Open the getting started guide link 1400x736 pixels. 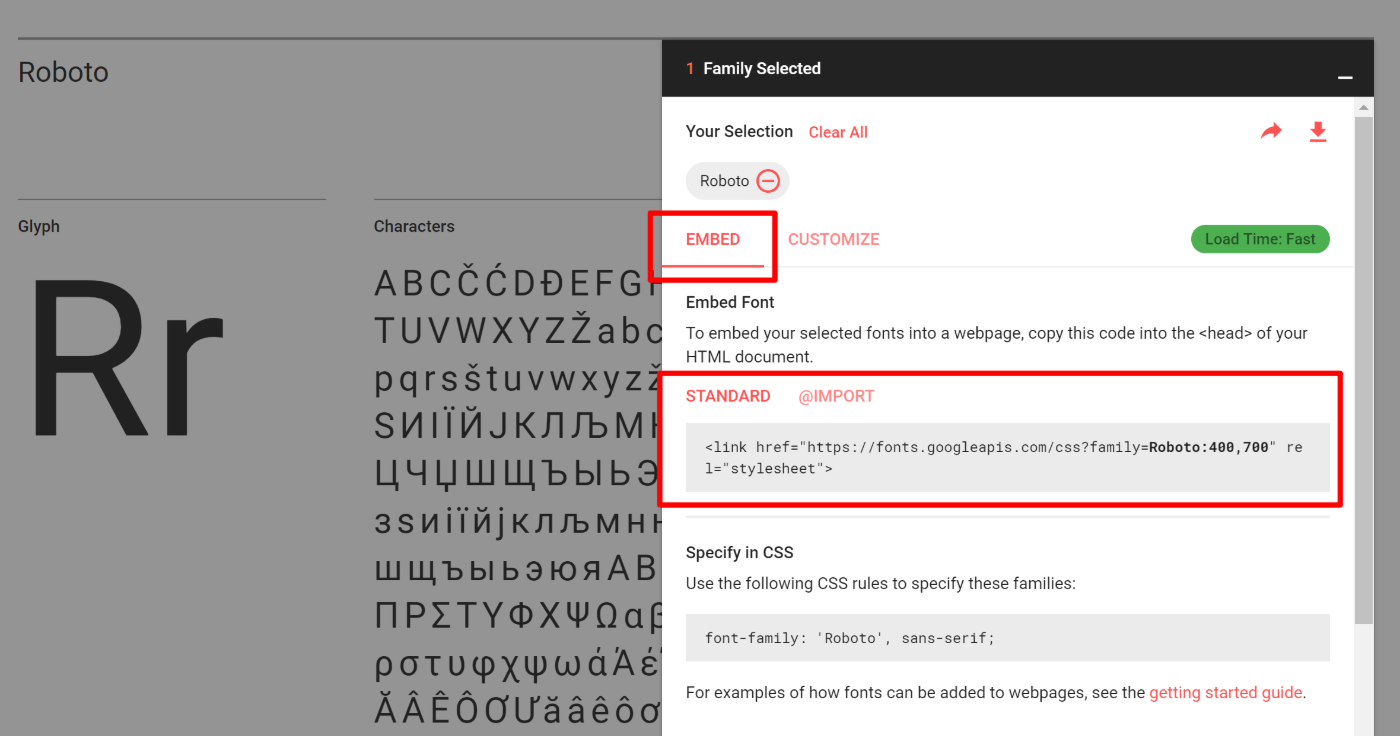click(1225, 692)
